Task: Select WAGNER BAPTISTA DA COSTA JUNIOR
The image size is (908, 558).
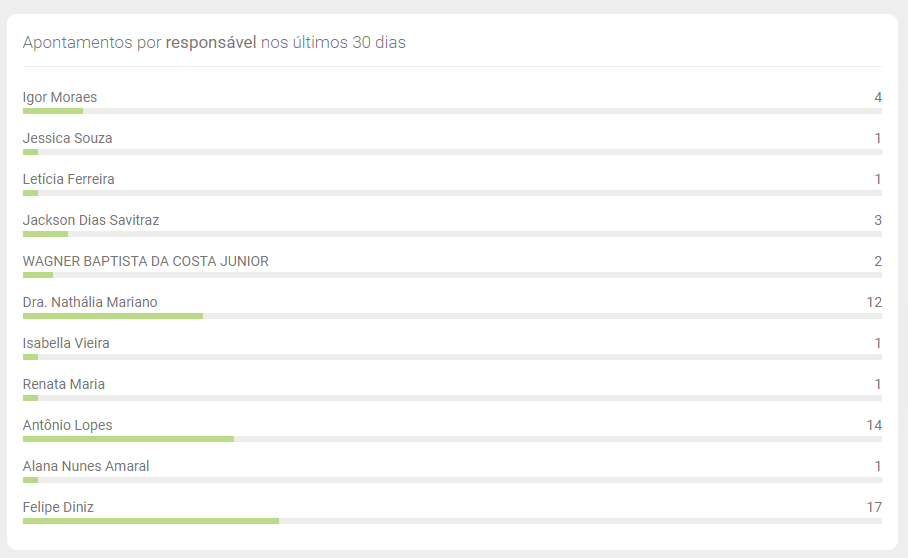Action: click(x=145, y=261)
